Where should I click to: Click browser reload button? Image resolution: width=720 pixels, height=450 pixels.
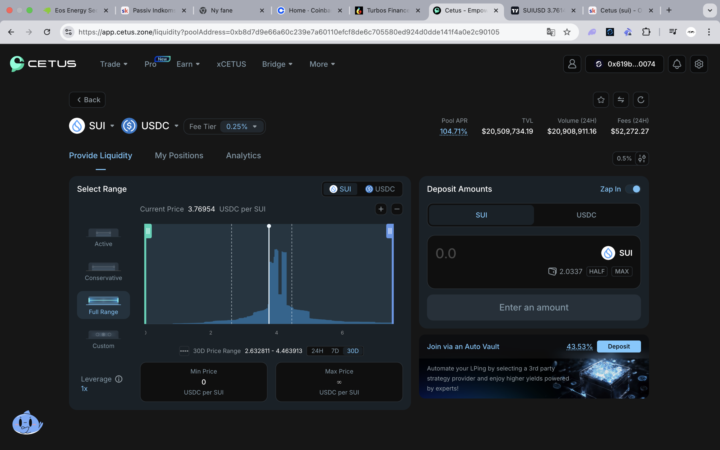pos(47,32)
